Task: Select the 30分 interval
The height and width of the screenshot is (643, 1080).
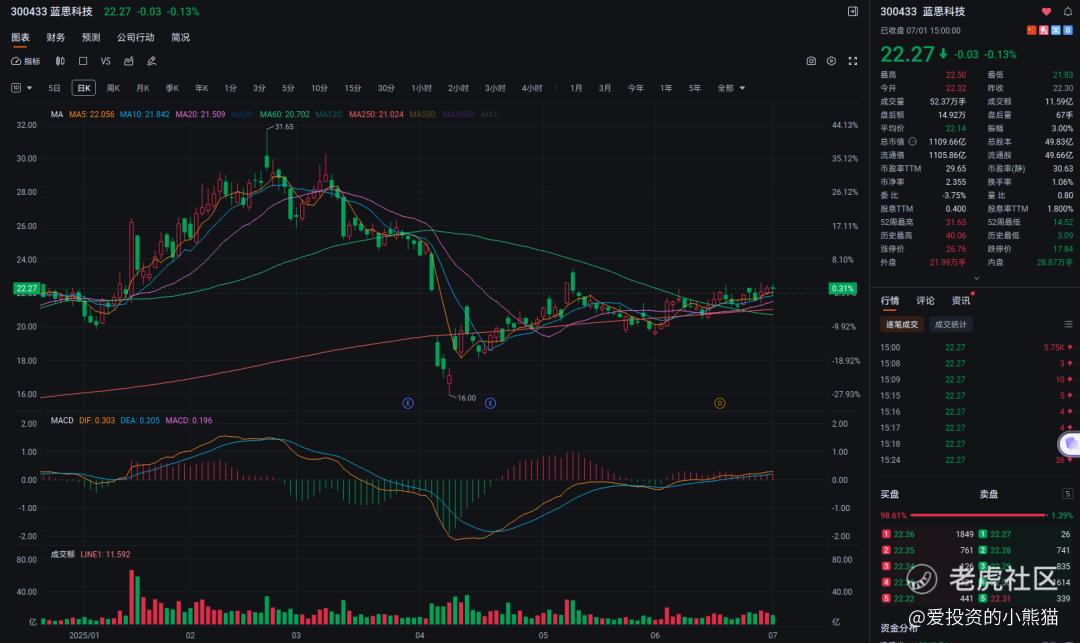Action: pos(386,88)
